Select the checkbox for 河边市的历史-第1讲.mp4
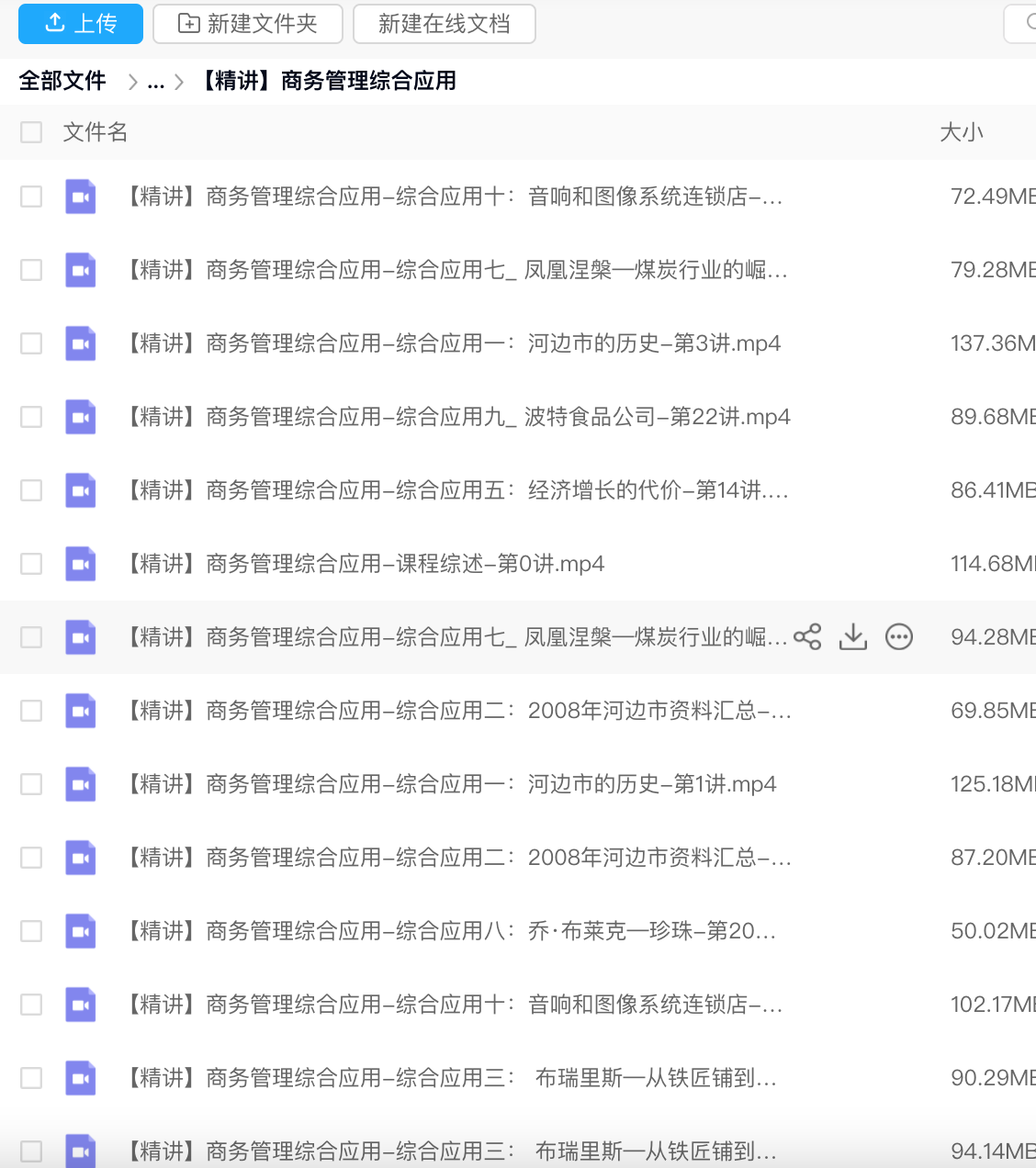The image size is (1036, 1168). [31, 784]
